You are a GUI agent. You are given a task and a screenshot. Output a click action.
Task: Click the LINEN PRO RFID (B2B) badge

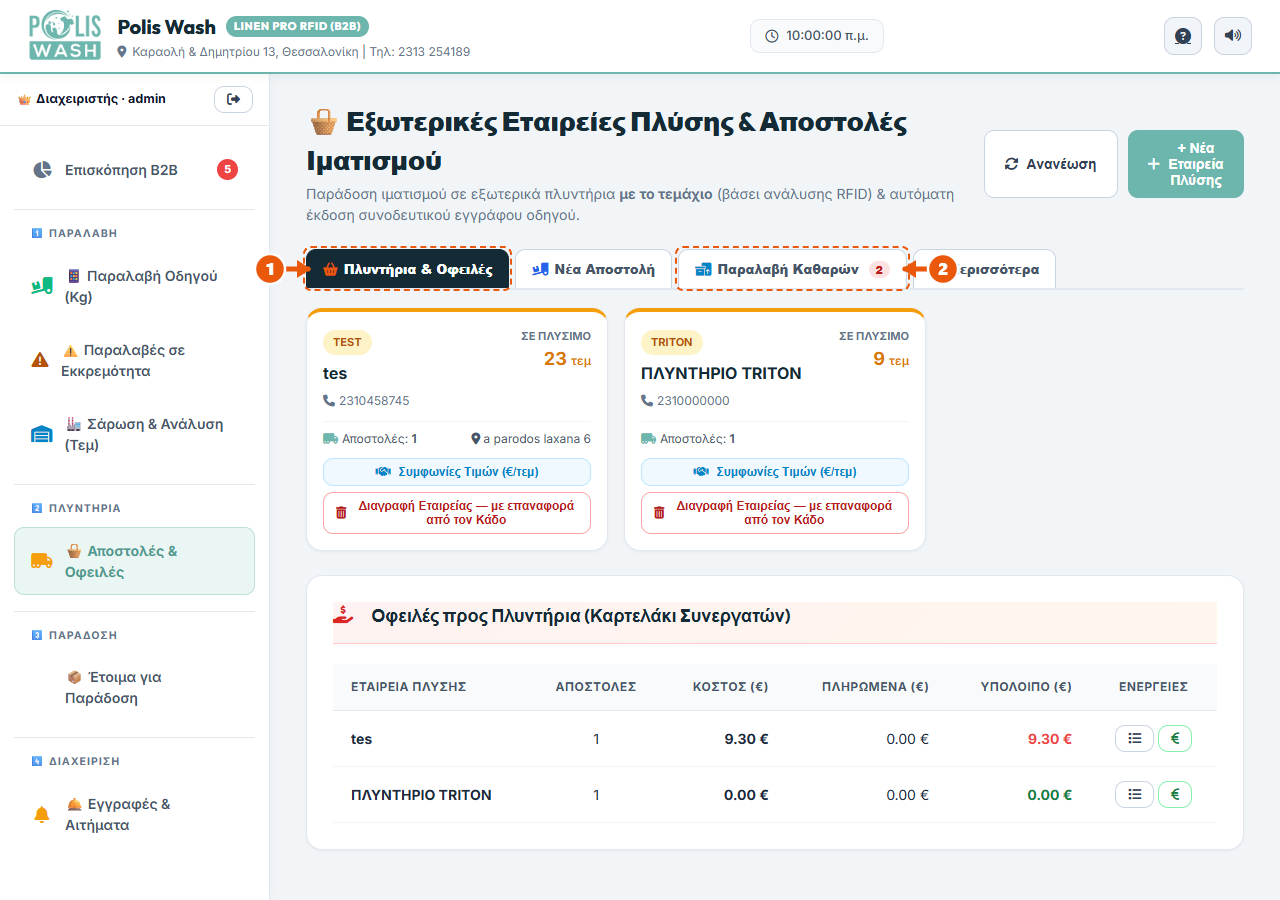[297, 26]
